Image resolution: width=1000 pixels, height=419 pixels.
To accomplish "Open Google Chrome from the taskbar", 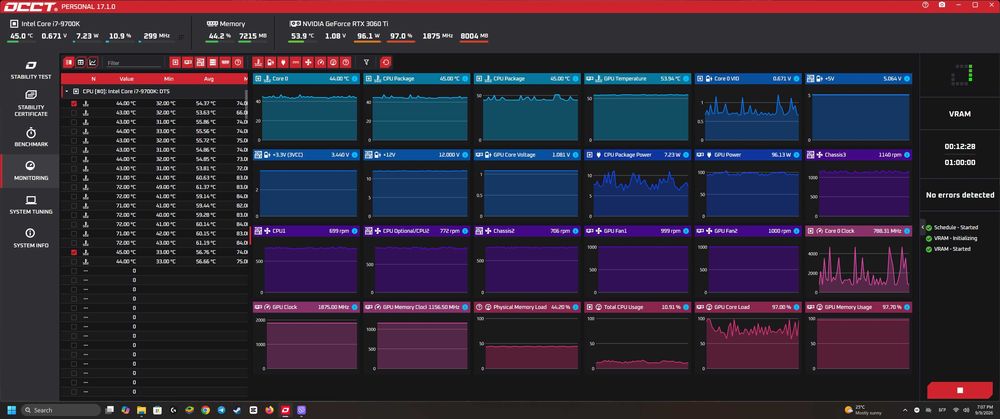I will coord(205,410).
